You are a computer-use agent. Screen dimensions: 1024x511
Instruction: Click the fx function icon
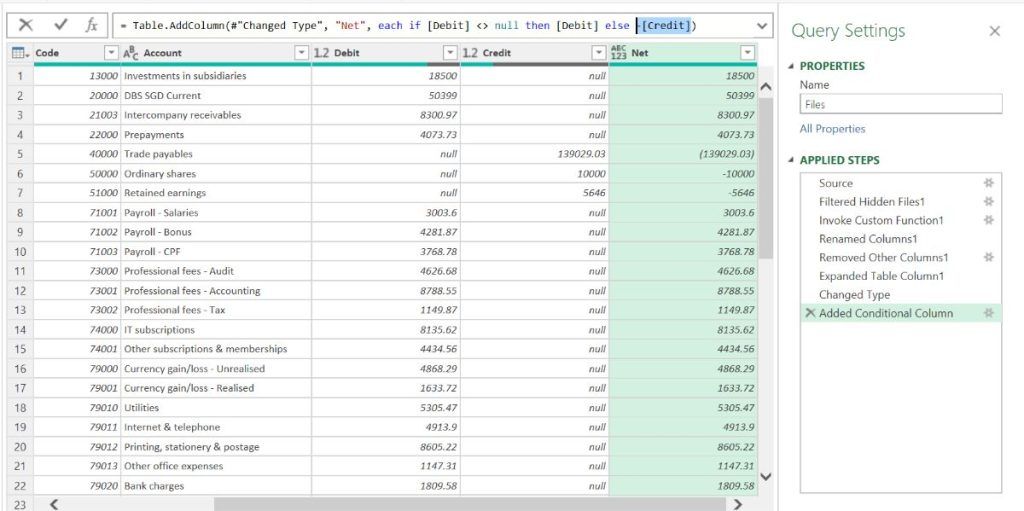[x=91, y=25]
